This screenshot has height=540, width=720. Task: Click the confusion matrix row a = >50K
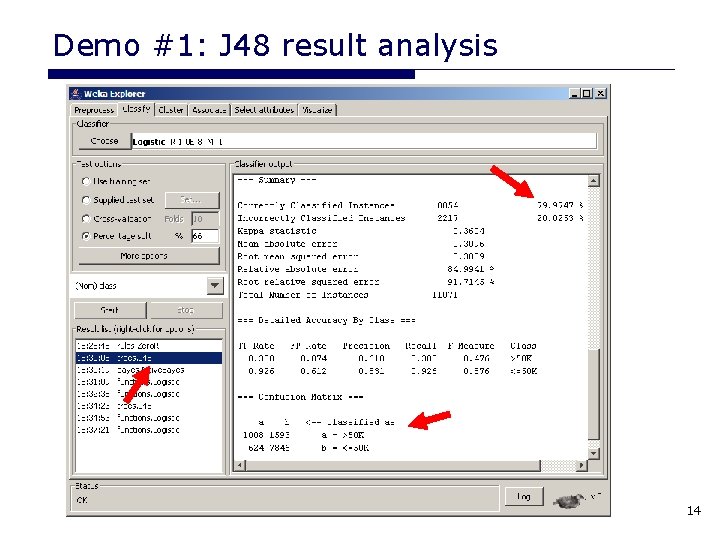tap(304, 435)
